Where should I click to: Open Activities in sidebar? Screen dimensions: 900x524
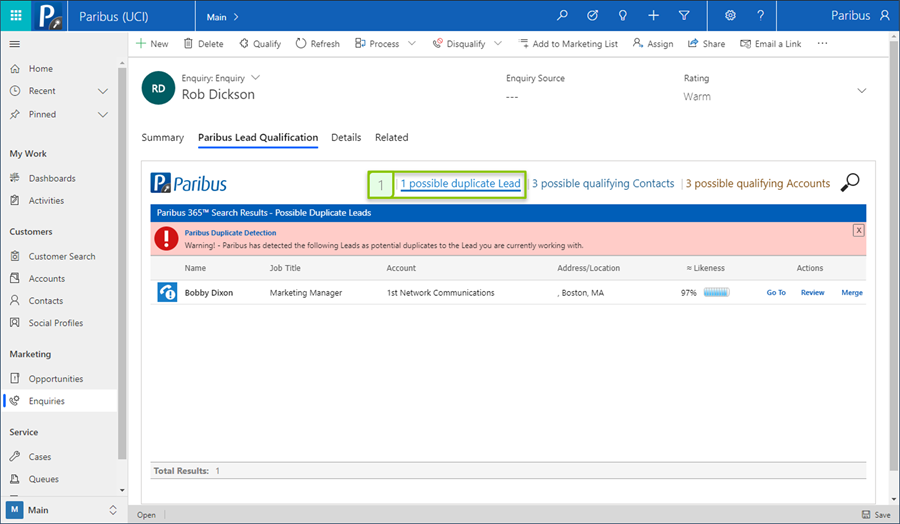click(x=46, y=200)
